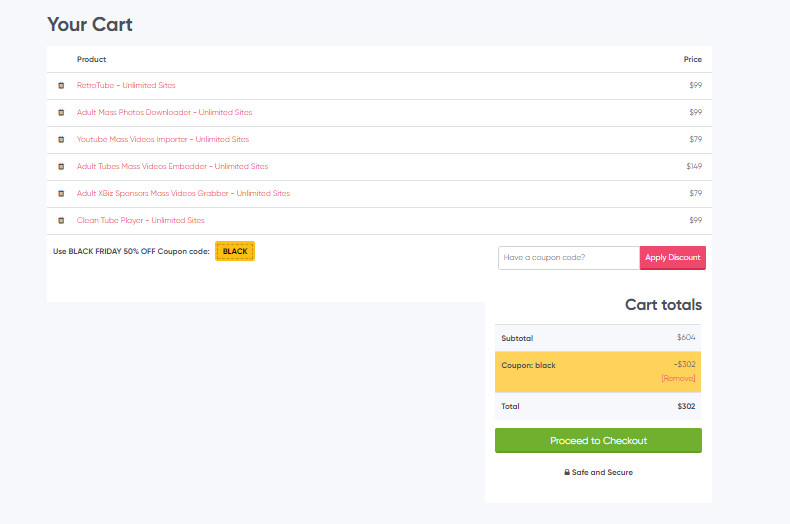Remove the applied black coupon
This screenshot has width=790, height=524.
point(678,378)
